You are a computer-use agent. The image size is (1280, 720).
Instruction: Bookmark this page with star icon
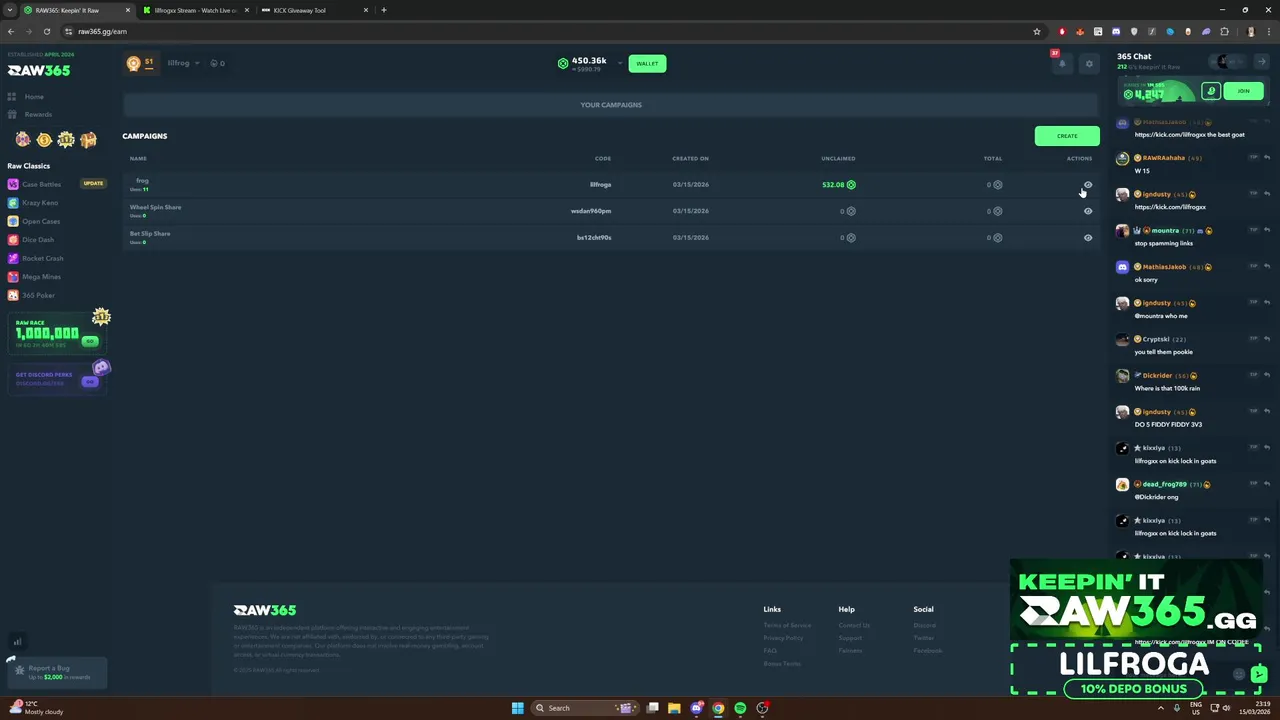coord(1037,31)
